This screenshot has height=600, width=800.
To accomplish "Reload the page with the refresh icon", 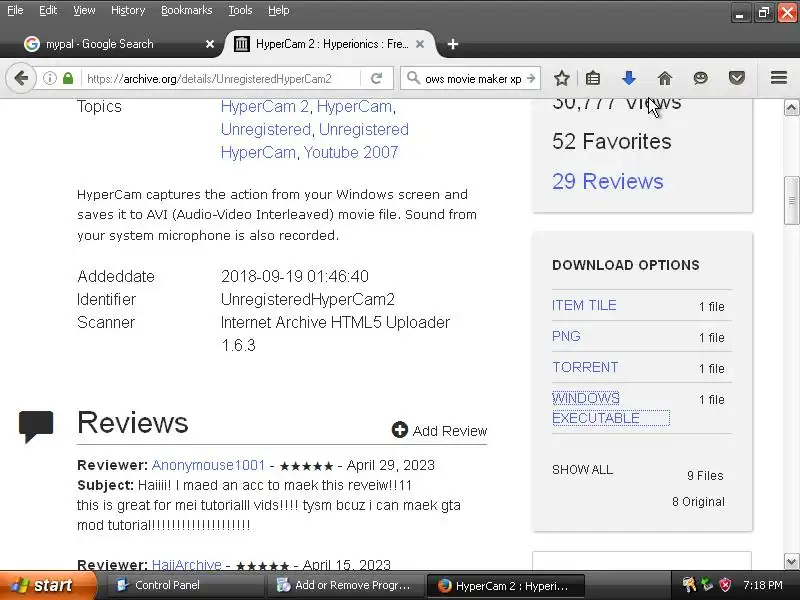I will [x=377, y=79].
